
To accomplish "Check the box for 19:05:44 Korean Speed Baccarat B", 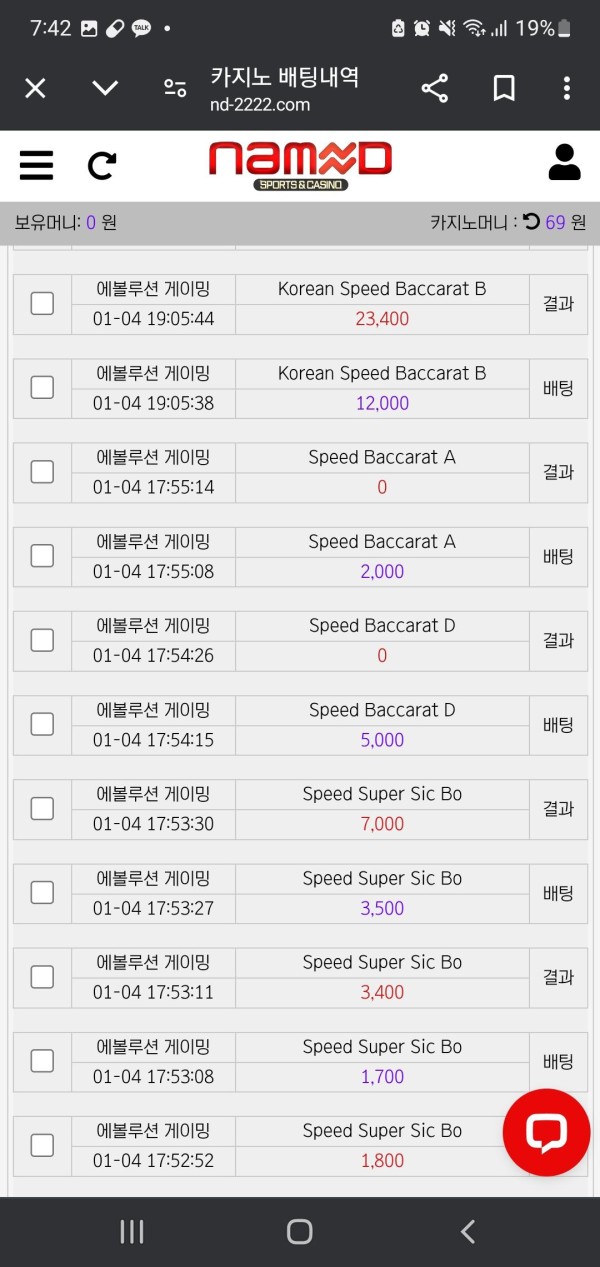I will click(42, 303).
